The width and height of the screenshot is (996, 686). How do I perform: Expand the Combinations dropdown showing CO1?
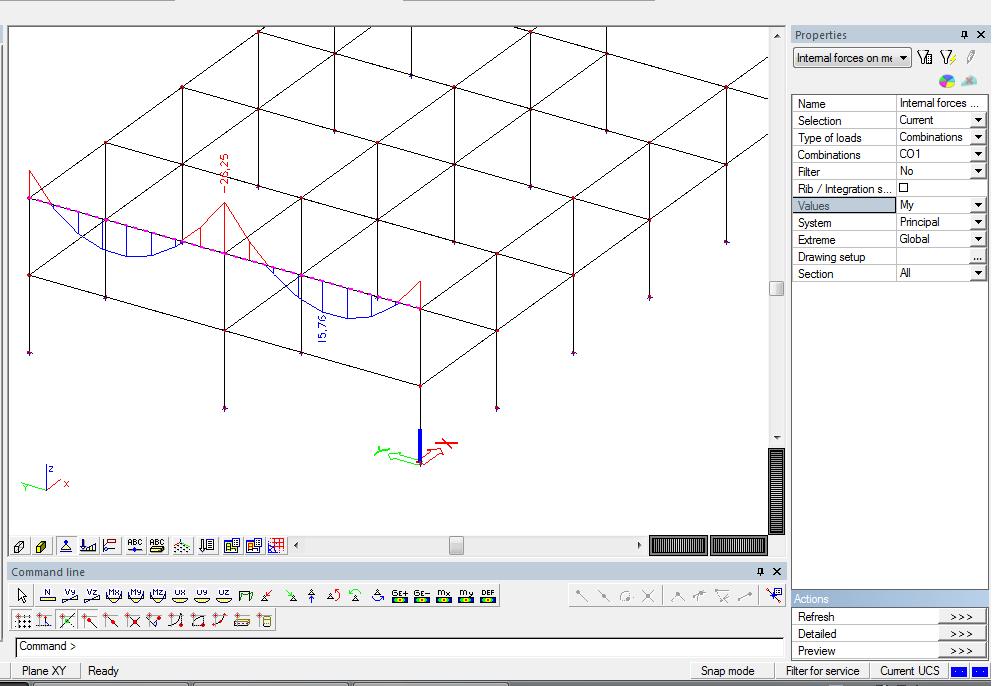[x=977, y=154]
